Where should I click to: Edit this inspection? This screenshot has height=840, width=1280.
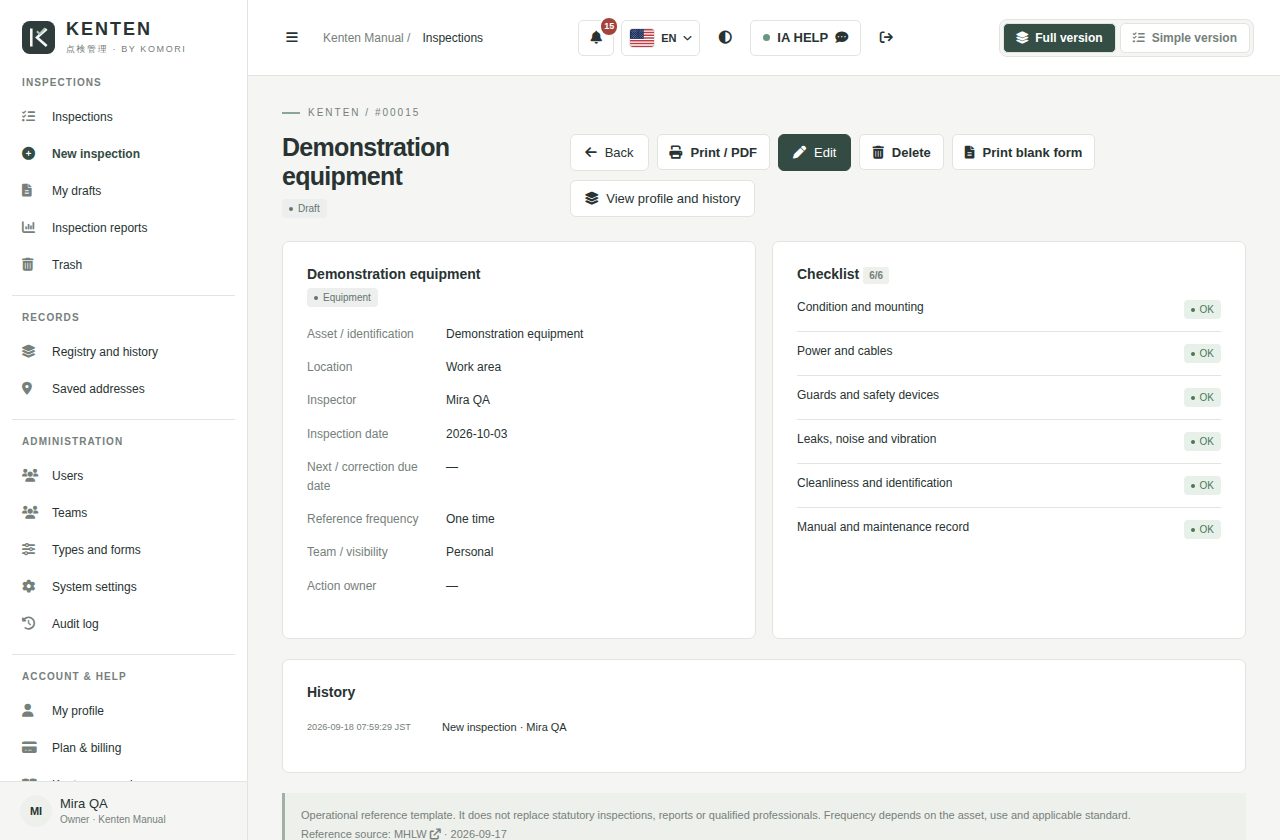point(814,153)
